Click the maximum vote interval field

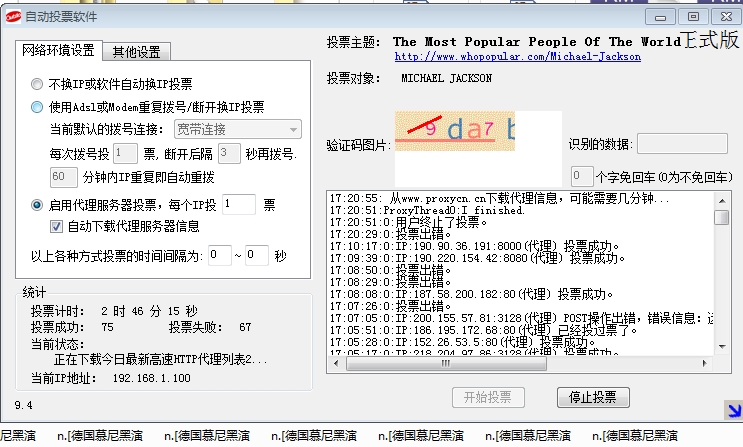[257, 255]
